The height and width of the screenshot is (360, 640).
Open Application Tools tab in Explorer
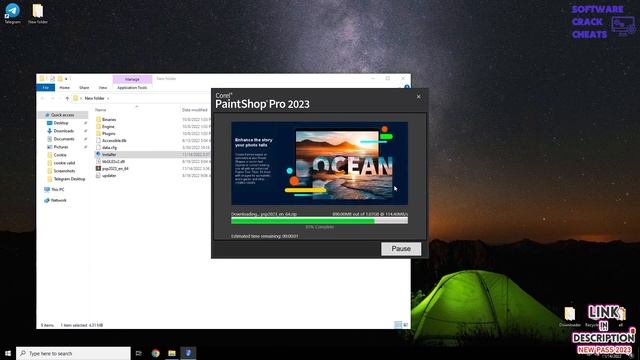point(132,87)
